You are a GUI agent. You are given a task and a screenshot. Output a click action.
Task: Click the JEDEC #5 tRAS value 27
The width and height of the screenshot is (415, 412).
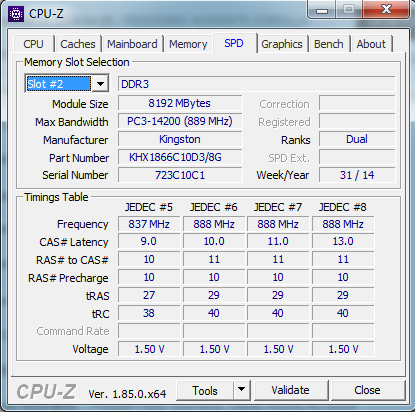149,295
